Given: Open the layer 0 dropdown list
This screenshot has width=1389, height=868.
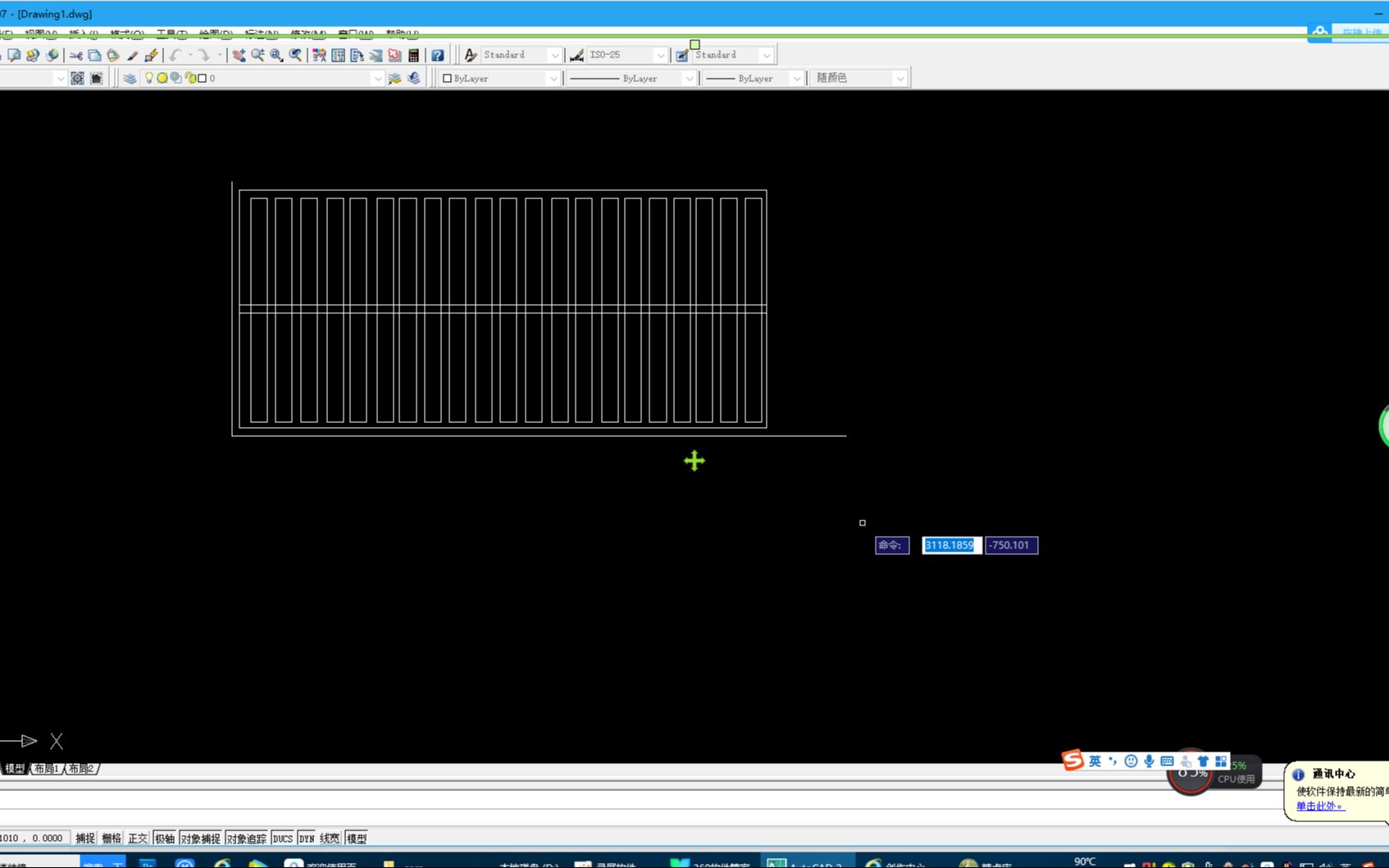Looking at the screenshot, I should tap(377, 78).
